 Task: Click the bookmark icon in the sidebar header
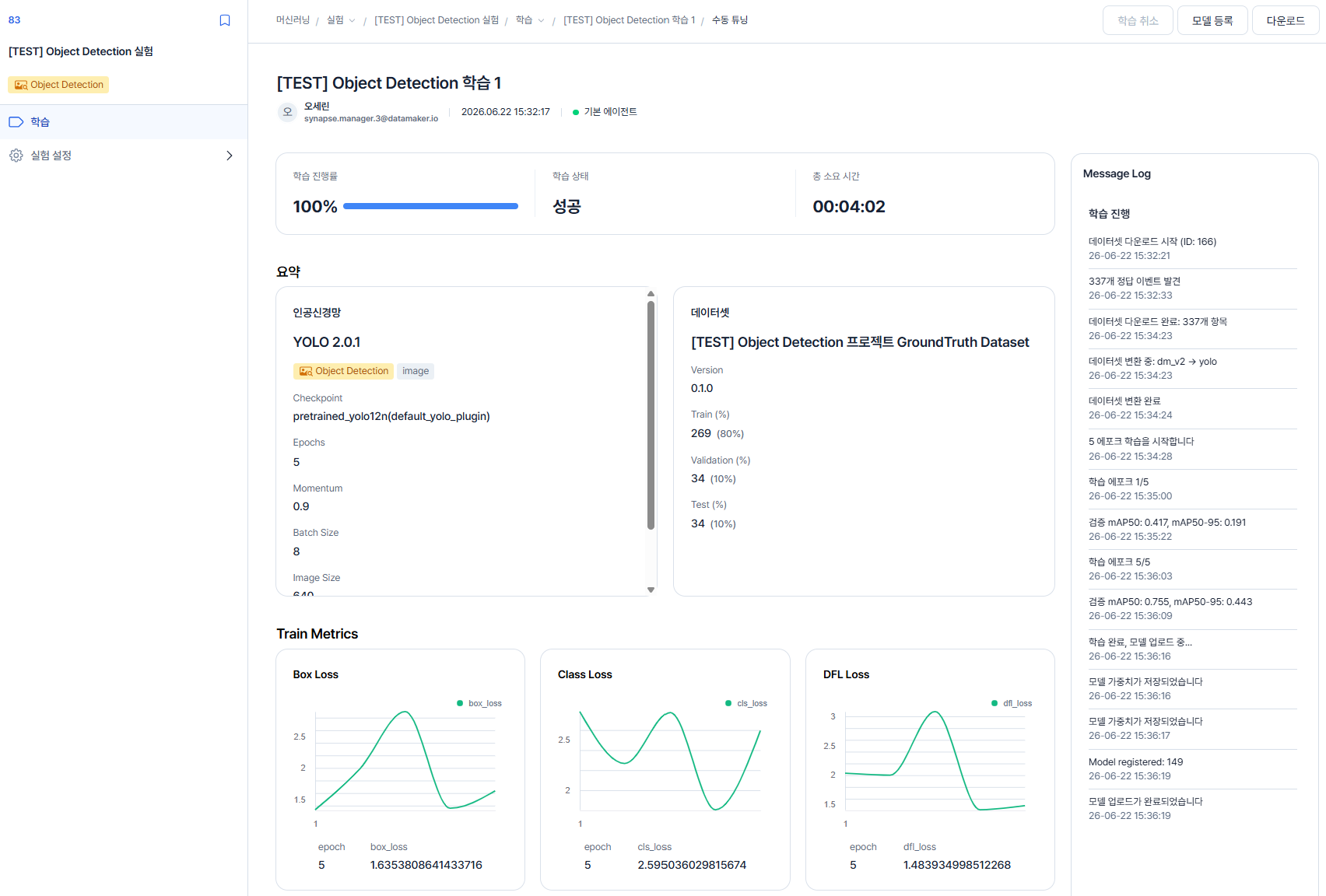pos(225,20)
